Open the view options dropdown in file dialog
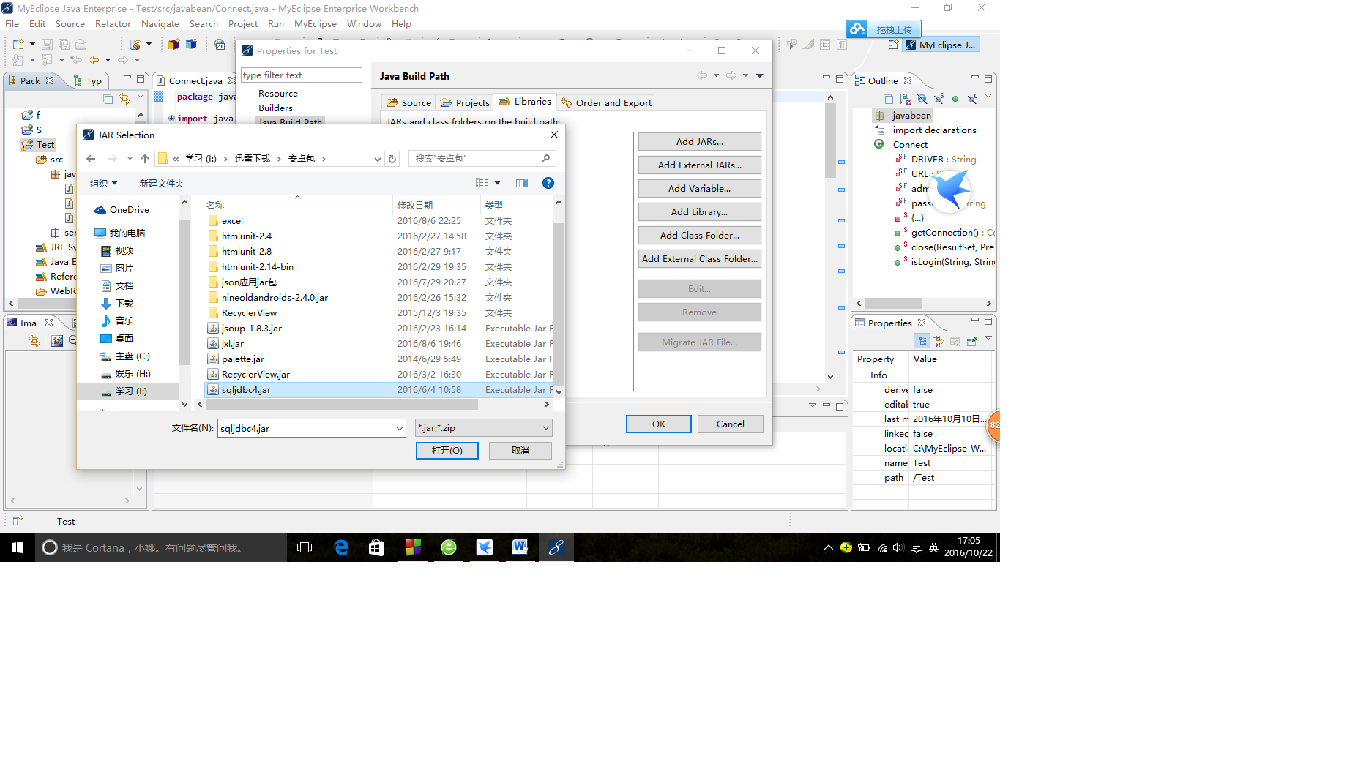The image size is (1366, 768). click(498, 183)
